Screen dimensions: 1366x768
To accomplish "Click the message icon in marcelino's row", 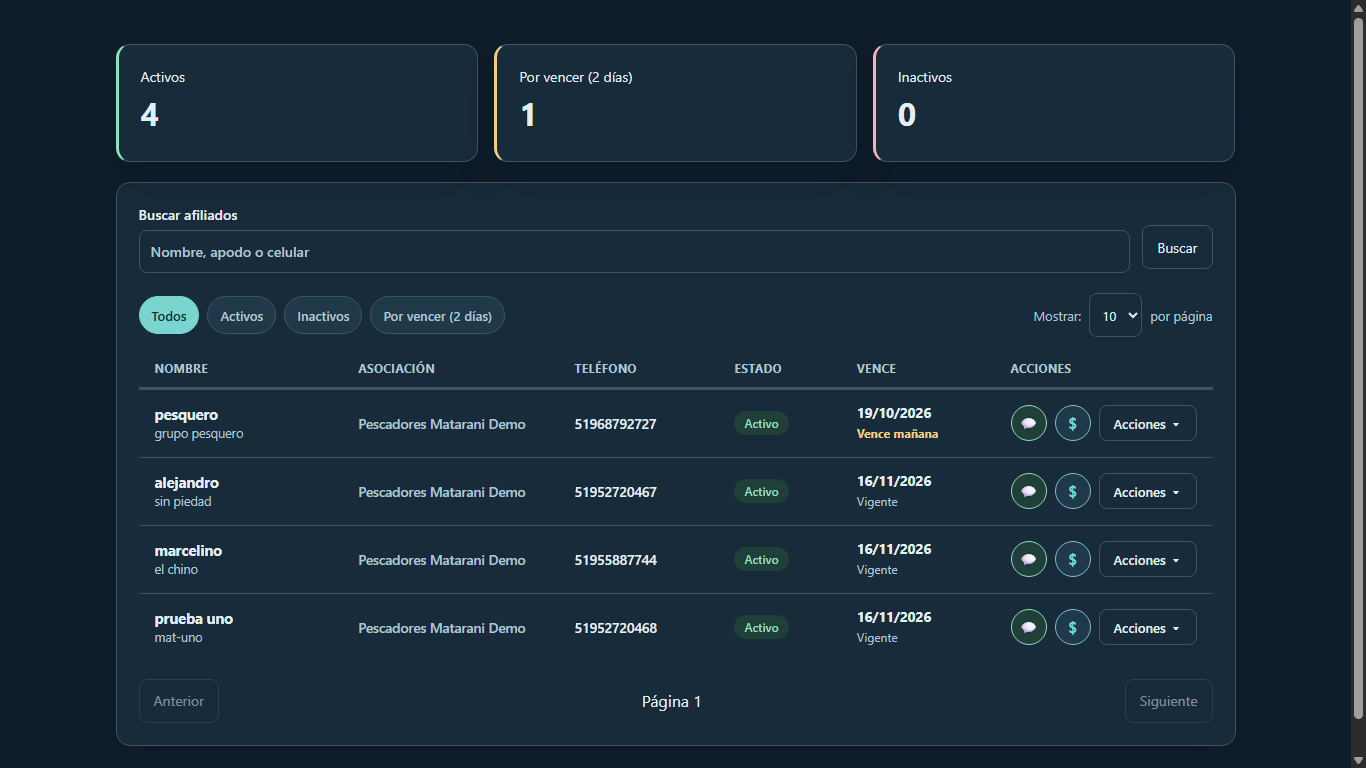I will pyautogui.click(x=1029, y=559).
